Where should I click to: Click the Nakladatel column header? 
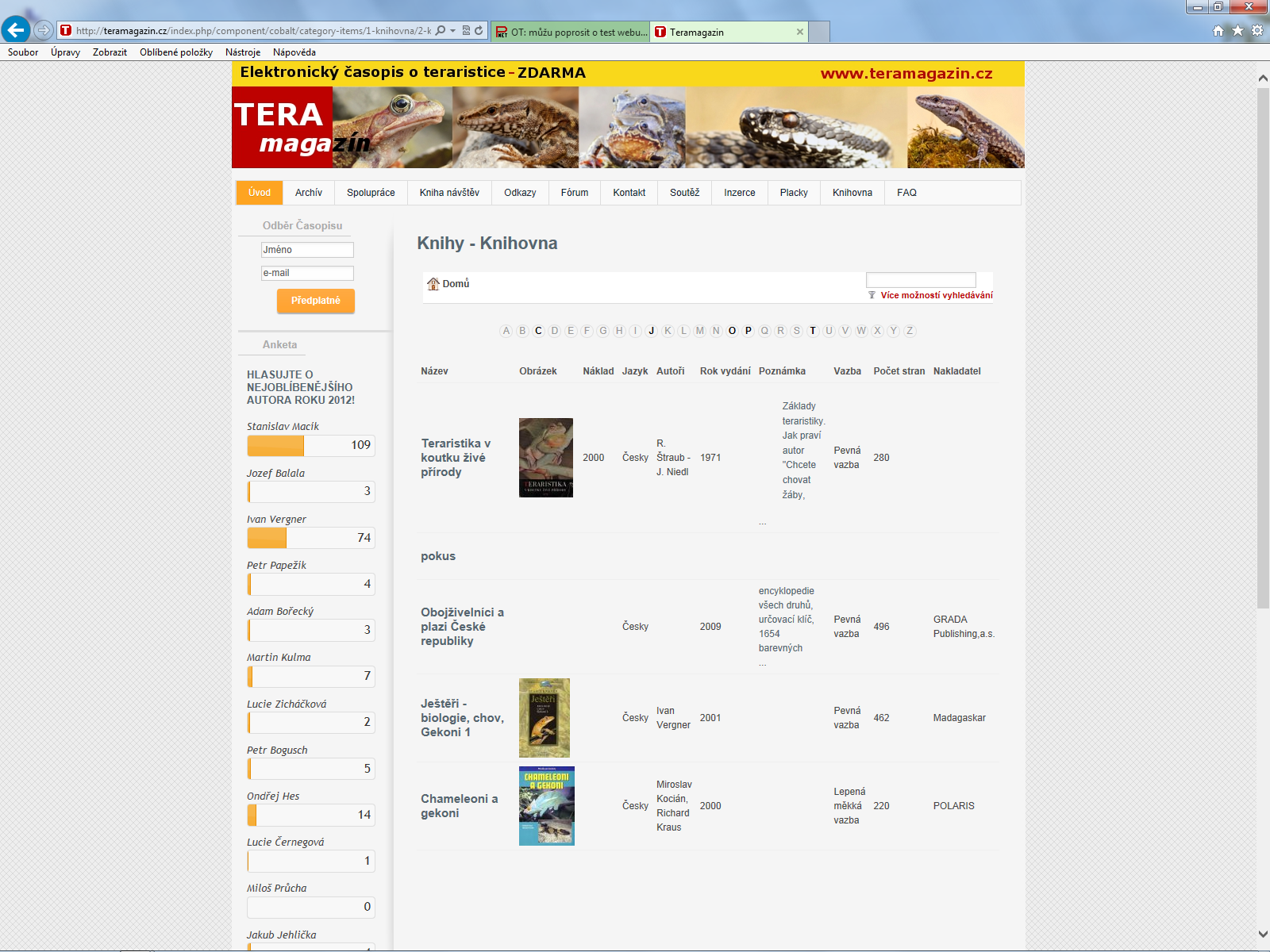(956, 371)
